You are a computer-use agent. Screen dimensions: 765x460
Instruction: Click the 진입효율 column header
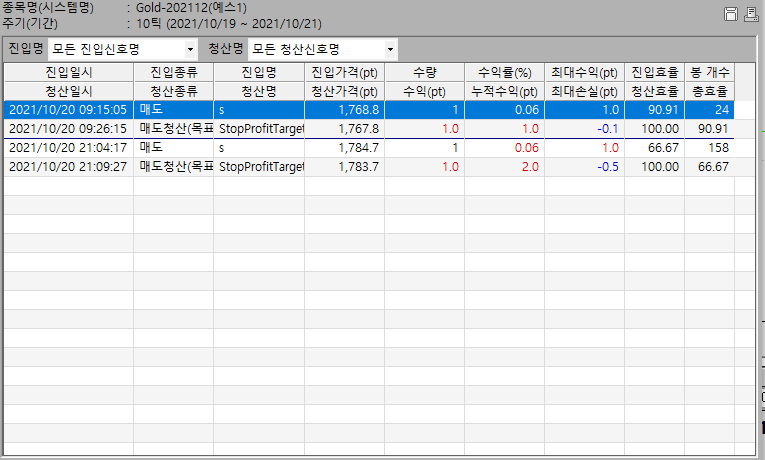tap(655, 72)
